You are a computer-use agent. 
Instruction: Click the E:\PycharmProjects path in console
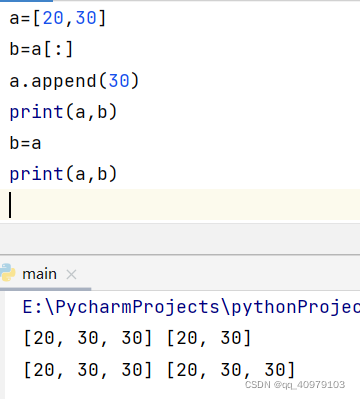(191, 307)
